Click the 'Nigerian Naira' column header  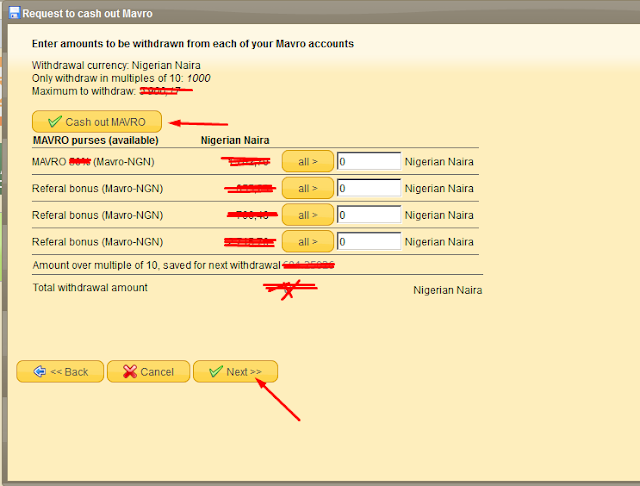point(235,140)
